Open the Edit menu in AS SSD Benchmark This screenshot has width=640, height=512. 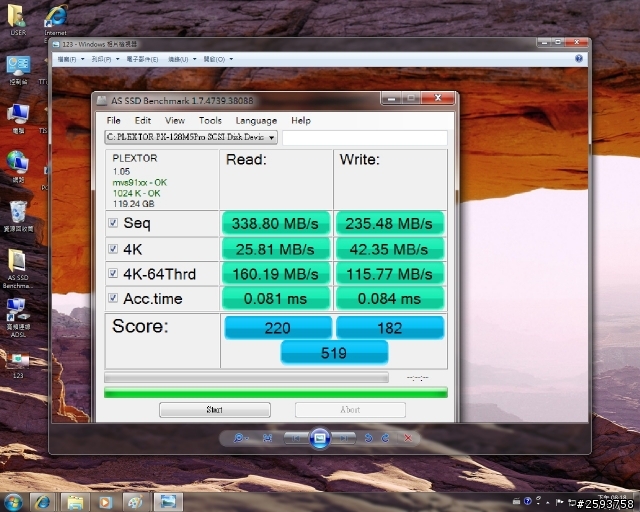(143, 120)
